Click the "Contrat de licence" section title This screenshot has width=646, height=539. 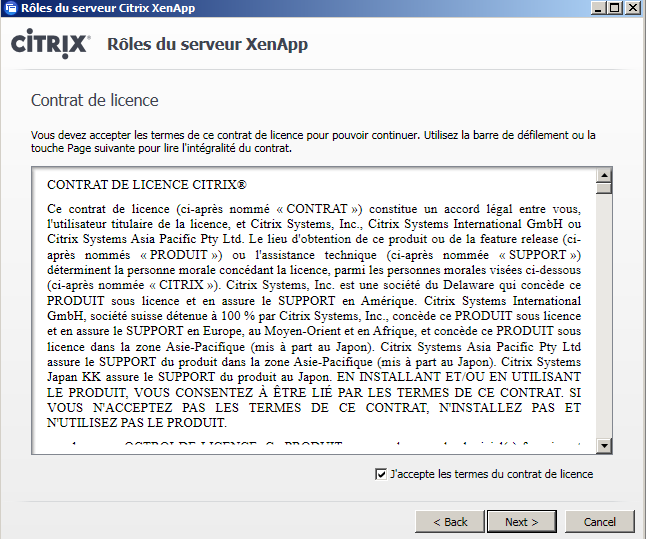point(95,100)
